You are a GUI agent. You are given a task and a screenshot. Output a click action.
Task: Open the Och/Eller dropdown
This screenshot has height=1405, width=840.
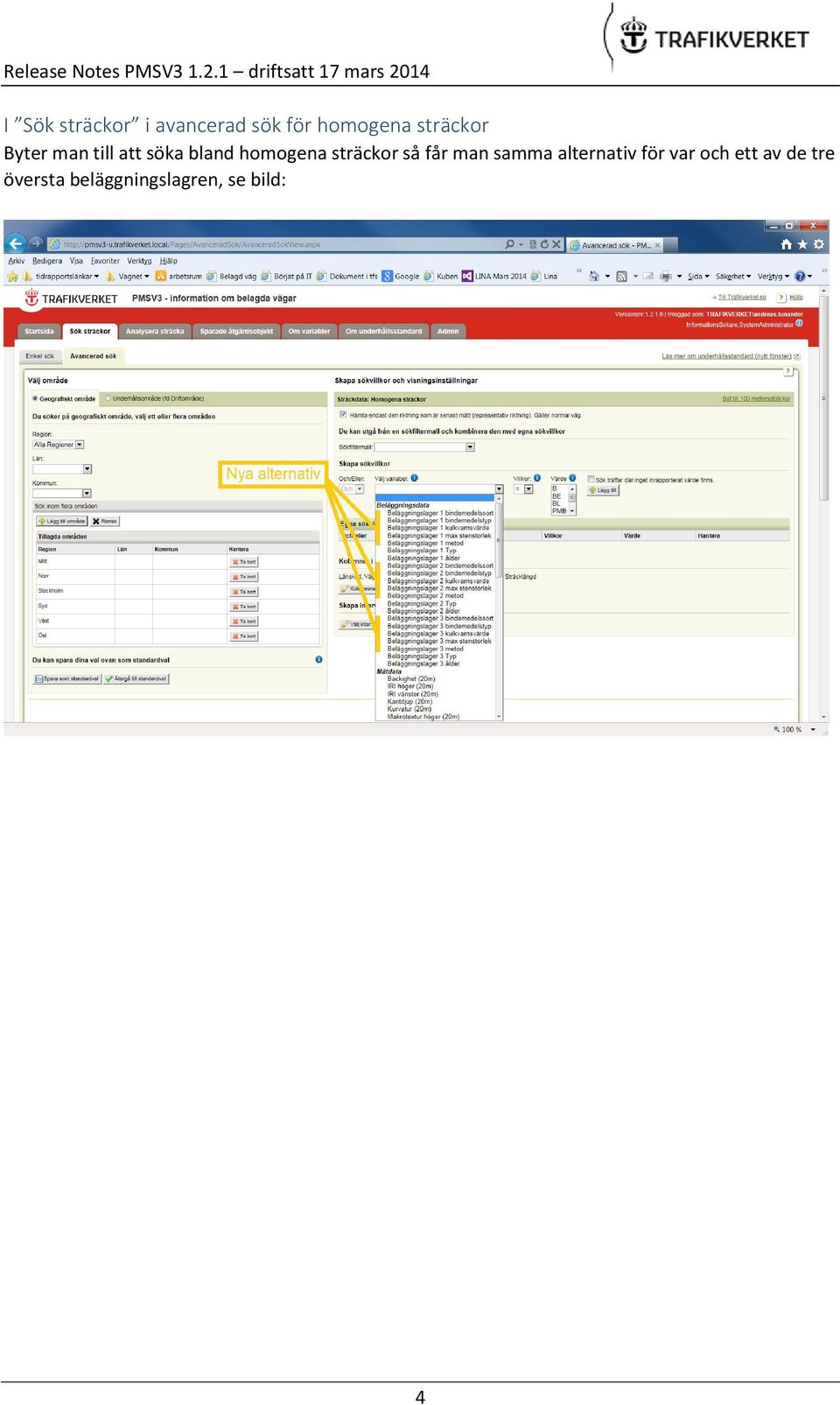(352, 489)
